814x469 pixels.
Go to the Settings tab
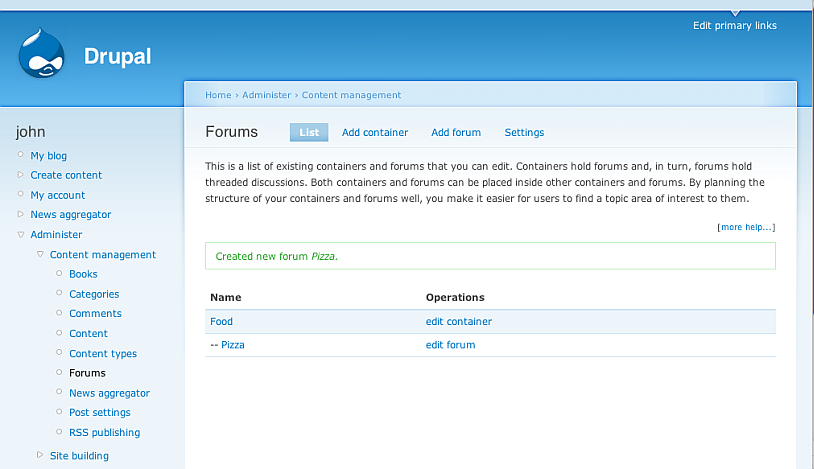coord(524,132)
